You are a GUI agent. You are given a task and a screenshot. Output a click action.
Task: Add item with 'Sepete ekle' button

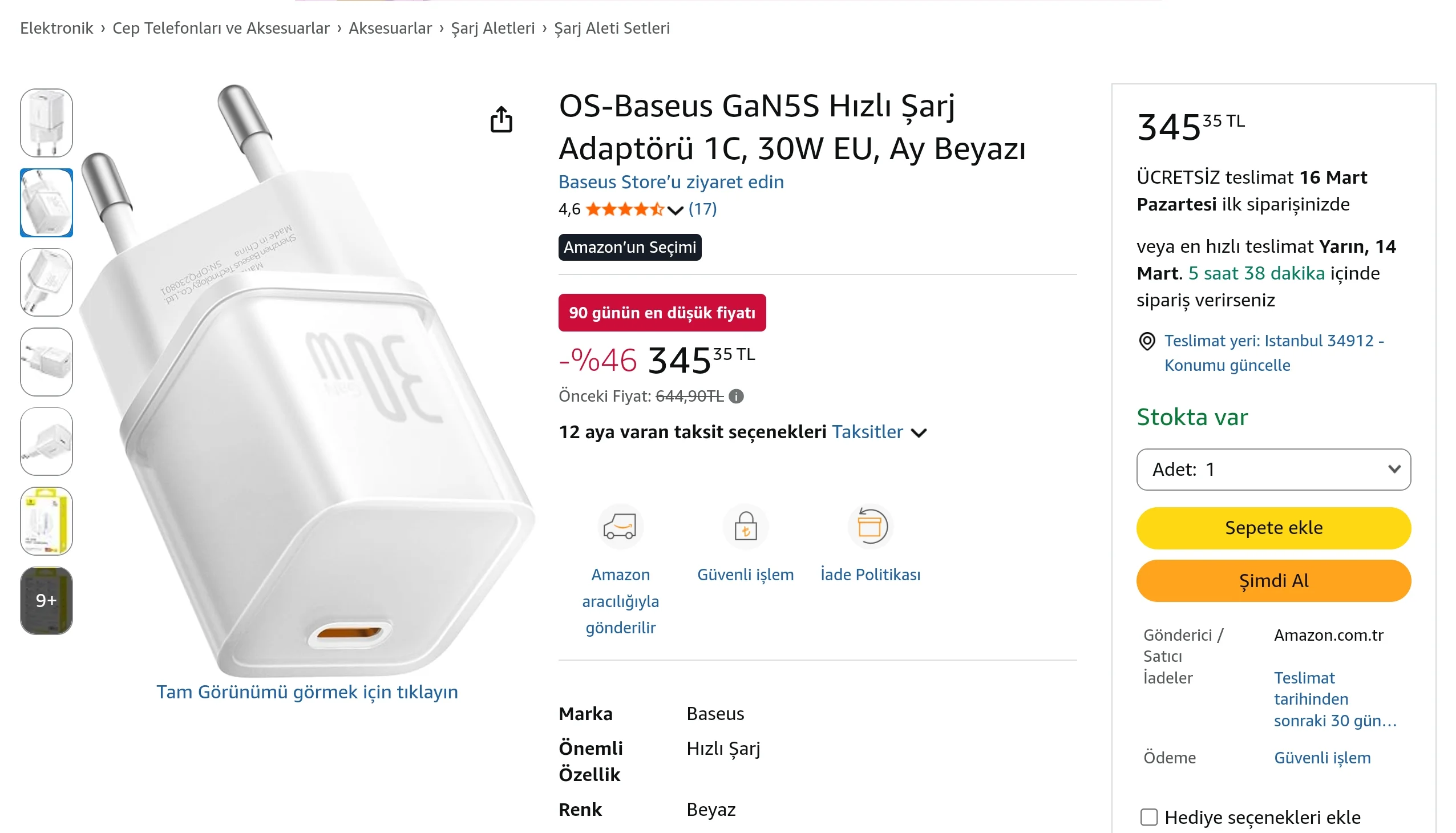[x=1273, y=528]
